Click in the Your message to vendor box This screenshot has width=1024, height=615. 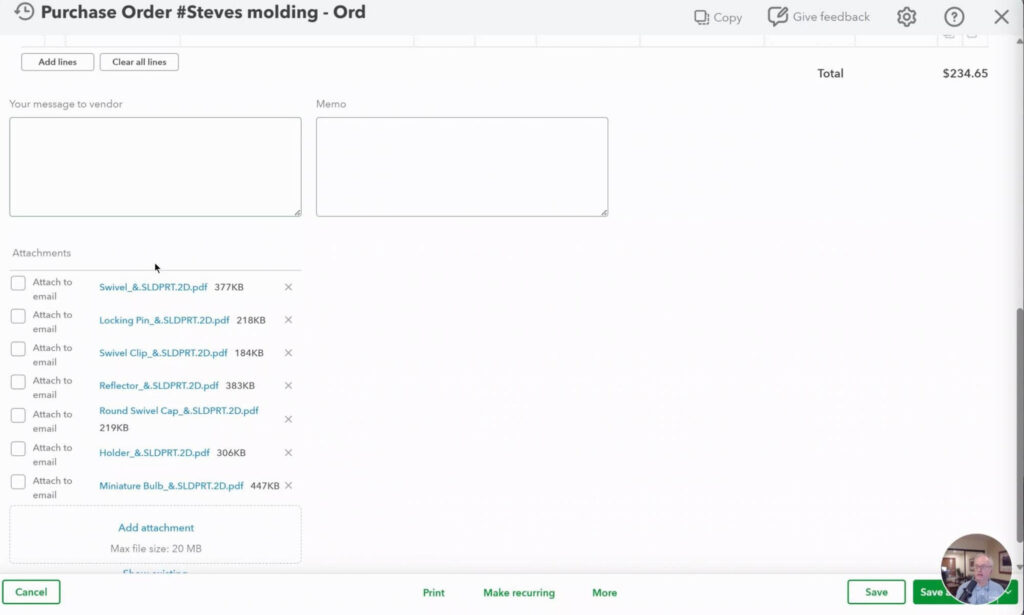[x=155, y=167]
